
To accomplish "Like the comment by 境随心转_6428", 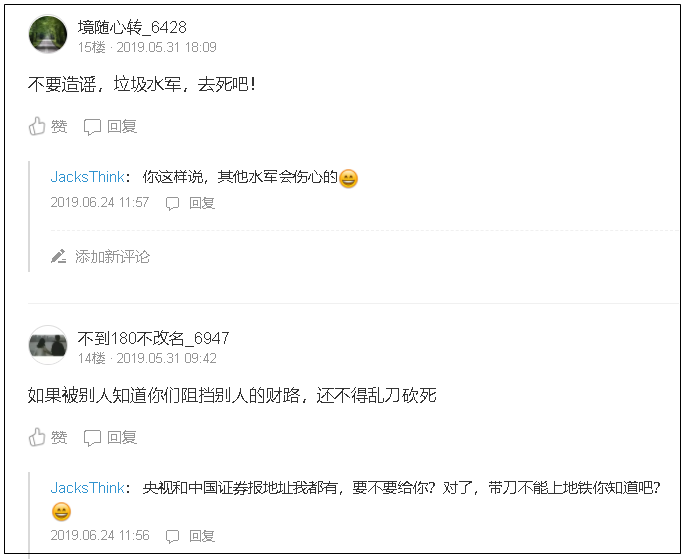I will click(37, 126).
